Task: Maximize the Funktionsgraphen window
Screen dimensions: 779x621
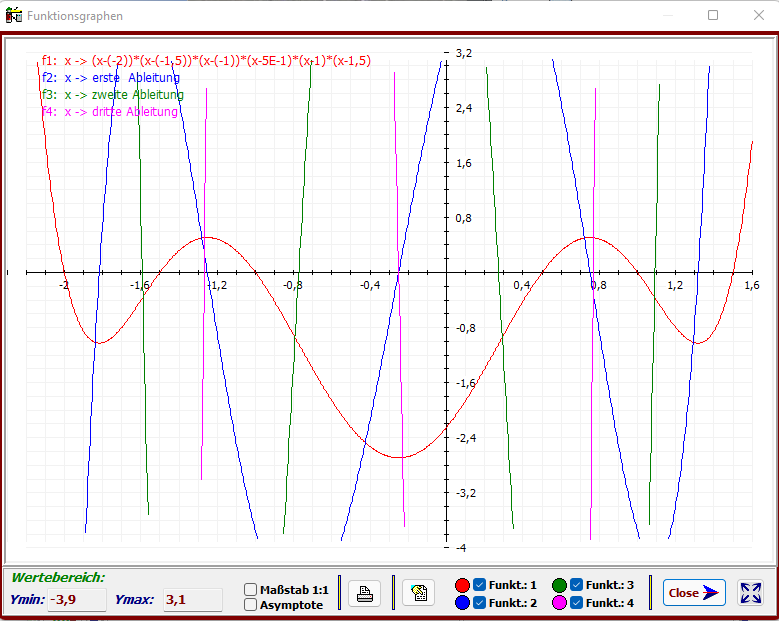Action: click(713, 16)
